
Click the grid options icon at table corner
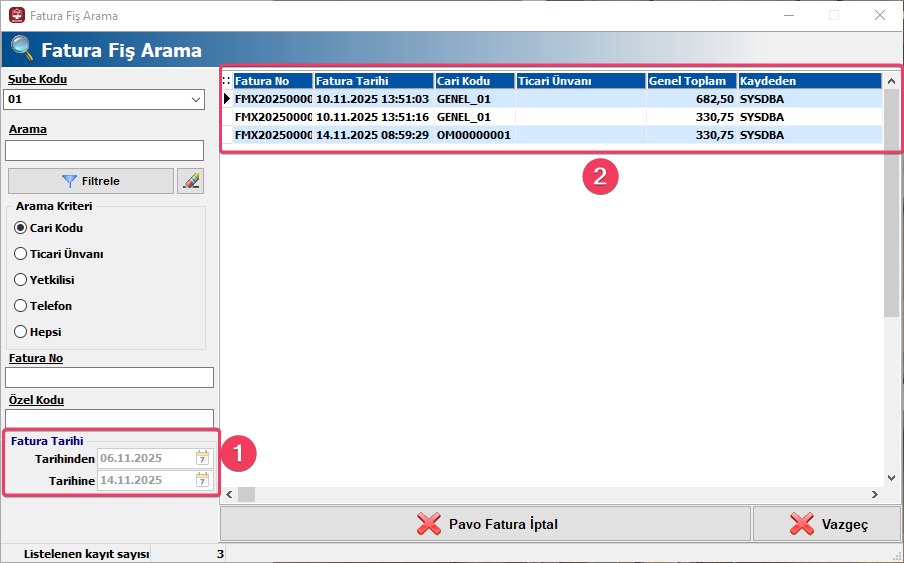coord(226,81)
